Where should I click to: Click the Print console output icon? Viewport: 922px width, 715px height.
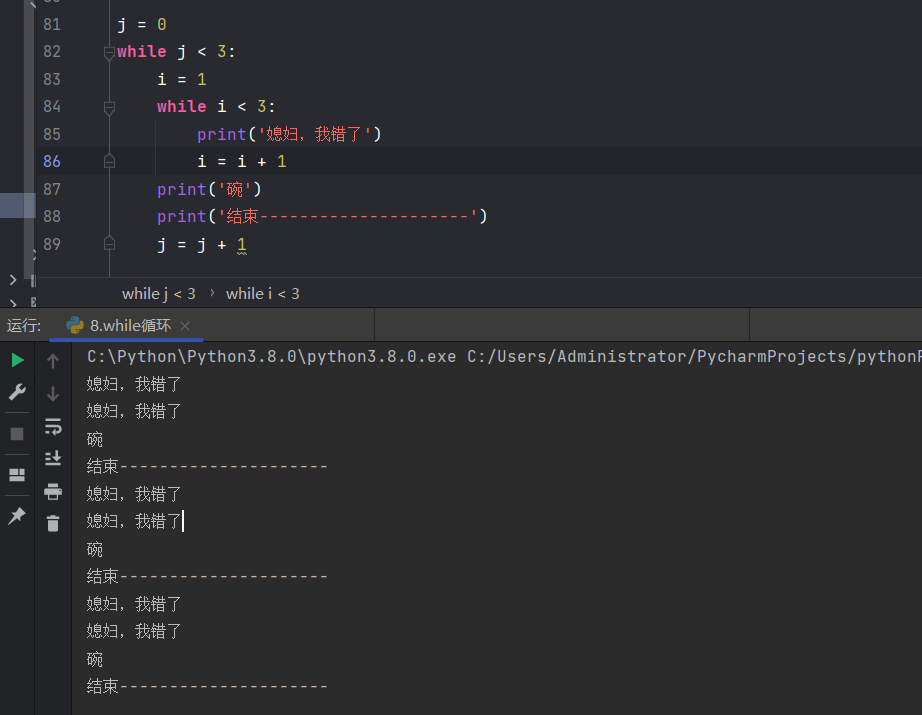[x=53, y=491]
